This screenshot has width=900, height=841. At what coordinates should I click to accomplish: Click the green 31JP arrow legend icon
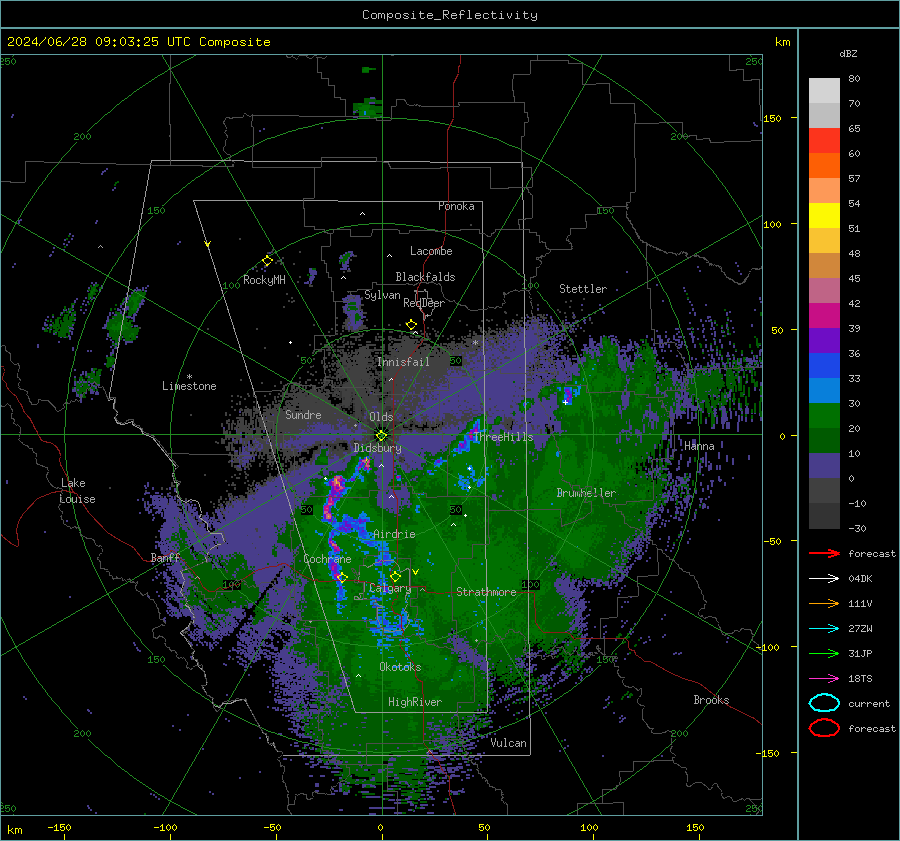(x=824, y=653)
